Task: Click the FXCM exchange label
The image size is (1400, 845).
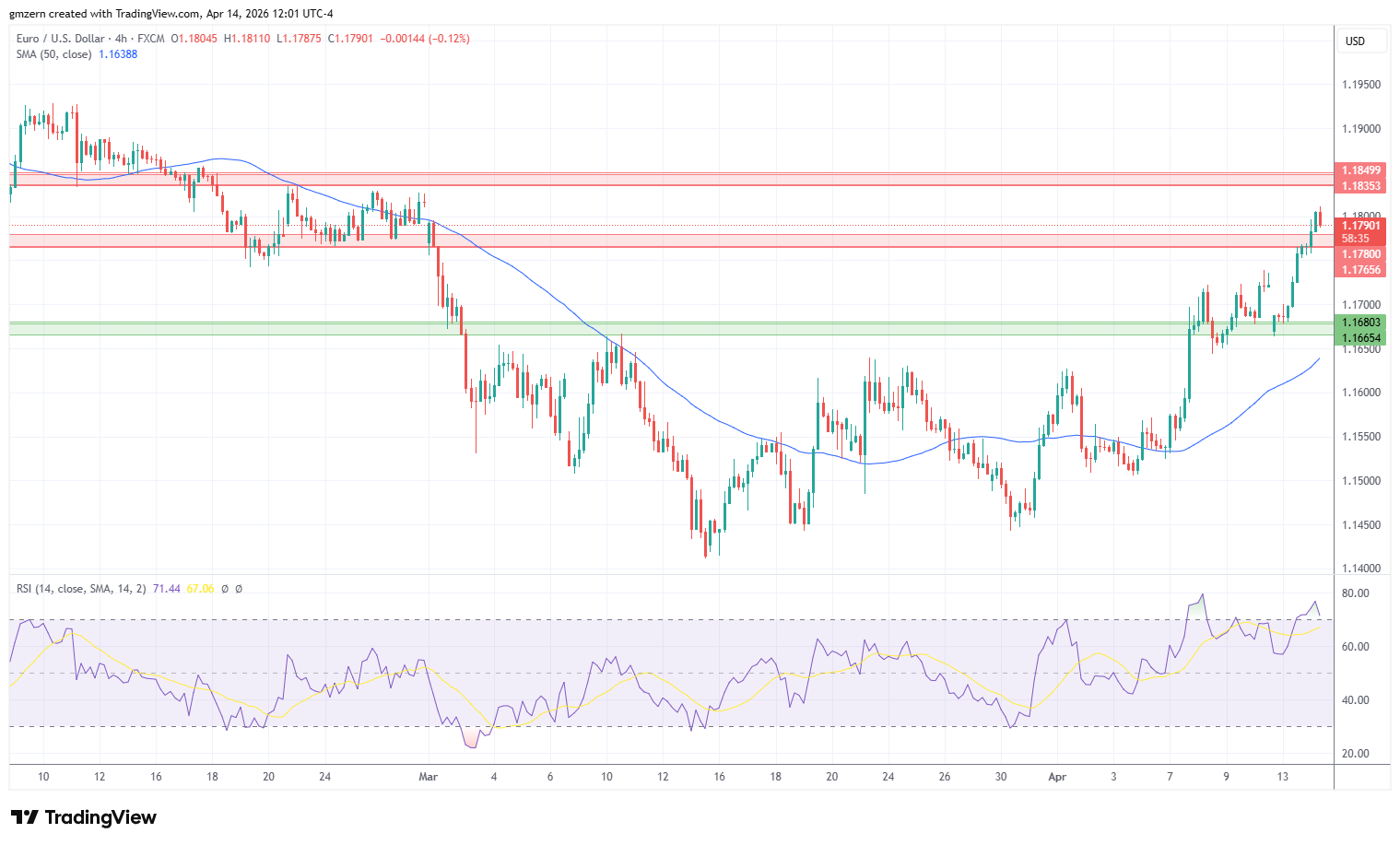Action: point(150,39)
